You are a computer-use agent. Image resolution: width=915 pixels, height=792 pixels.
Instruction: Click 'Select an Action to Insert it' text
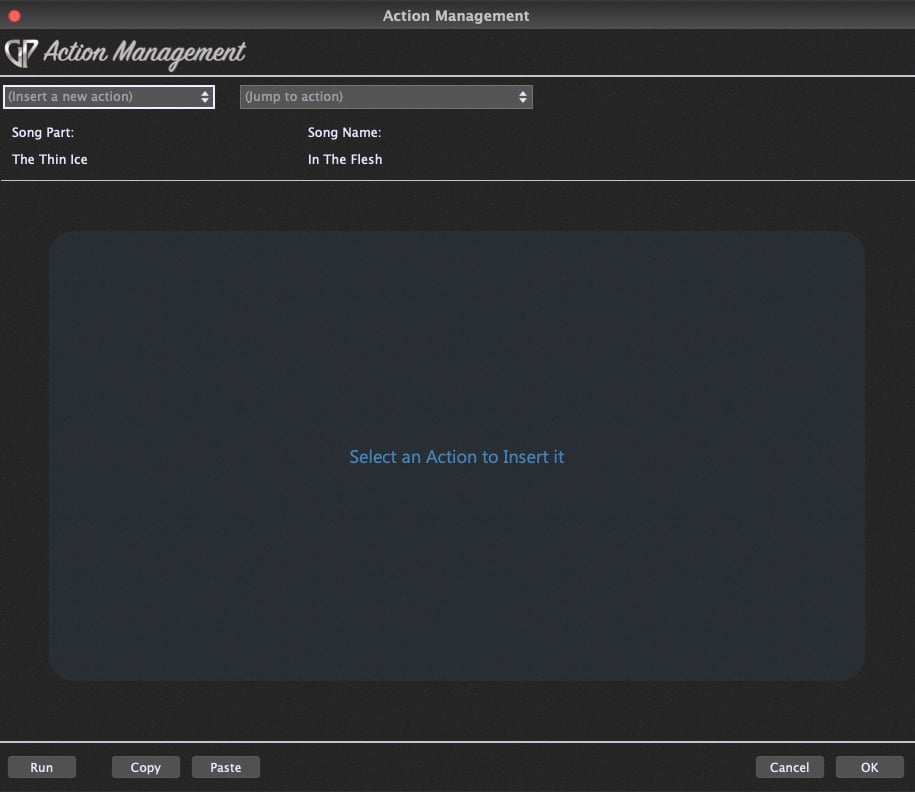tap(456, 456)
